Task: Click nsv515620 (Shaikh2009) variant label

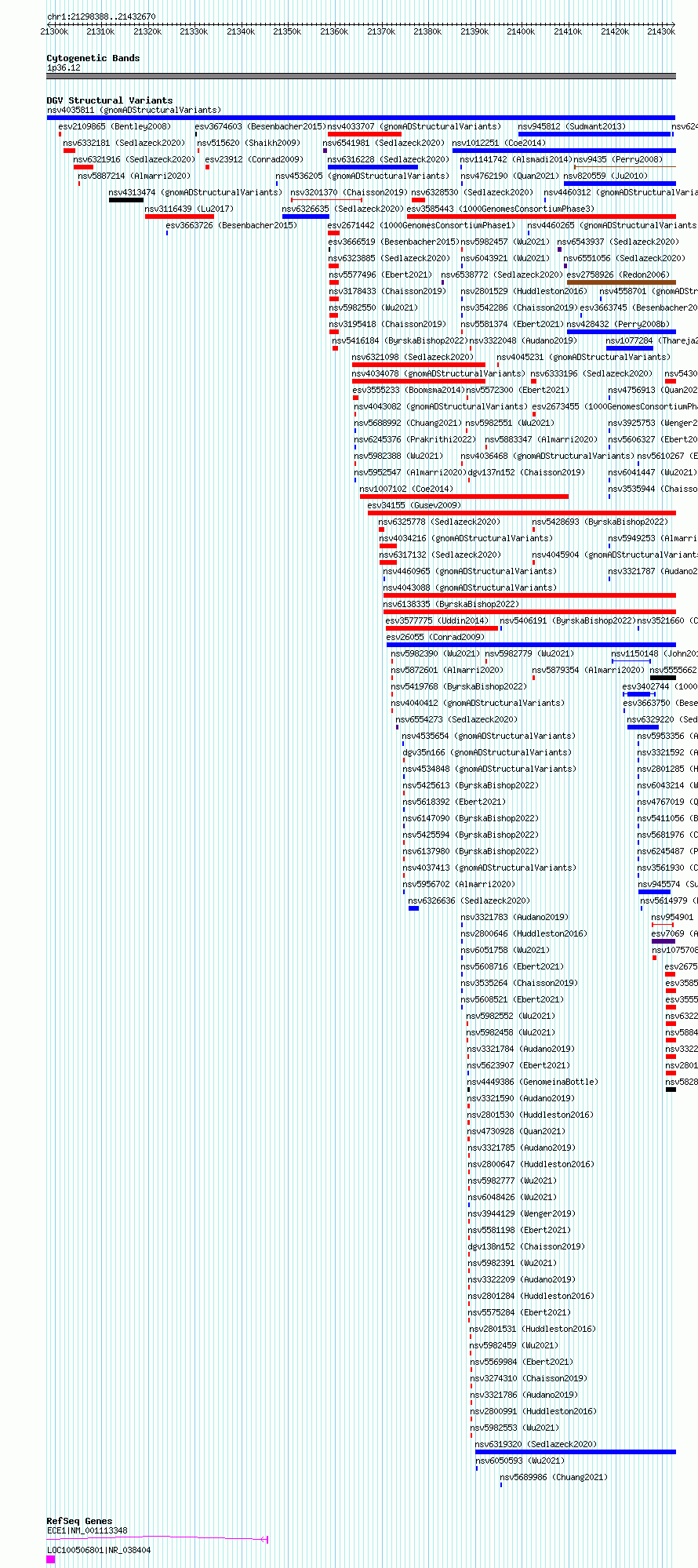Action: pyautogui.click(x=249, y=144)
